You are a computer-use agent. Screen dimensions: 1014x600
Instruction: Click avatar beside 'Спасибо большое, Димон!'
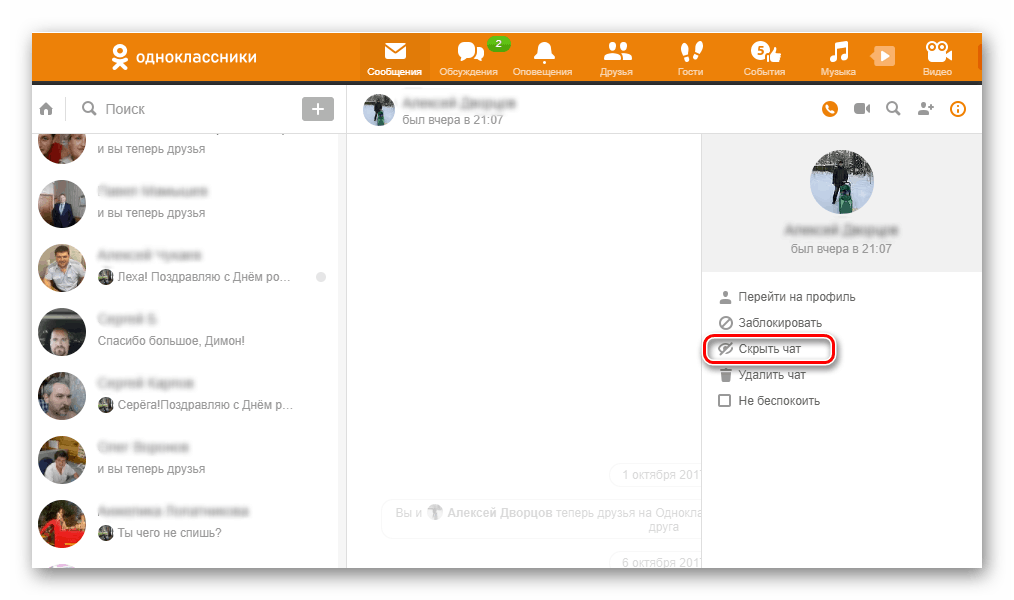coord(62,332)
